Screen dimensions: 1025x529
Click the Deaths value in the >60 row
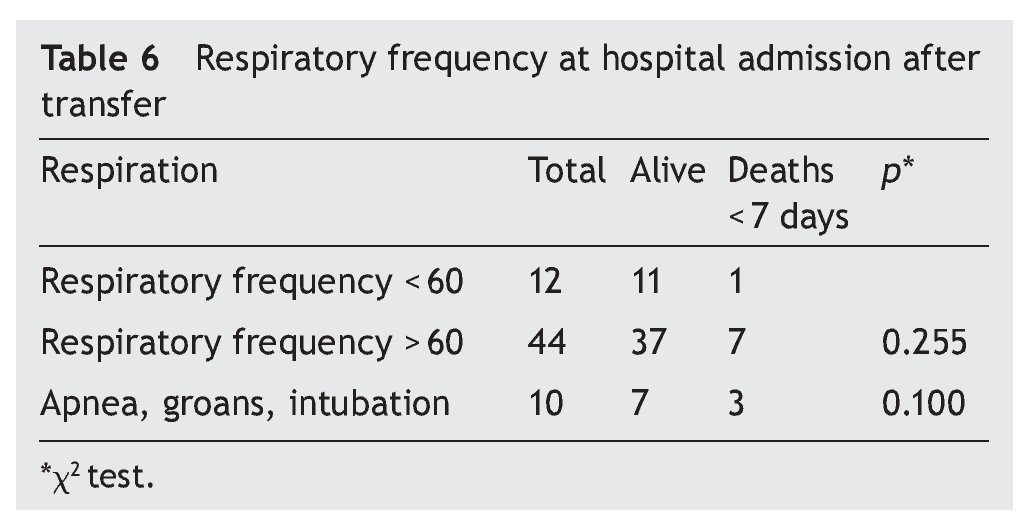[x=737, y=343]
